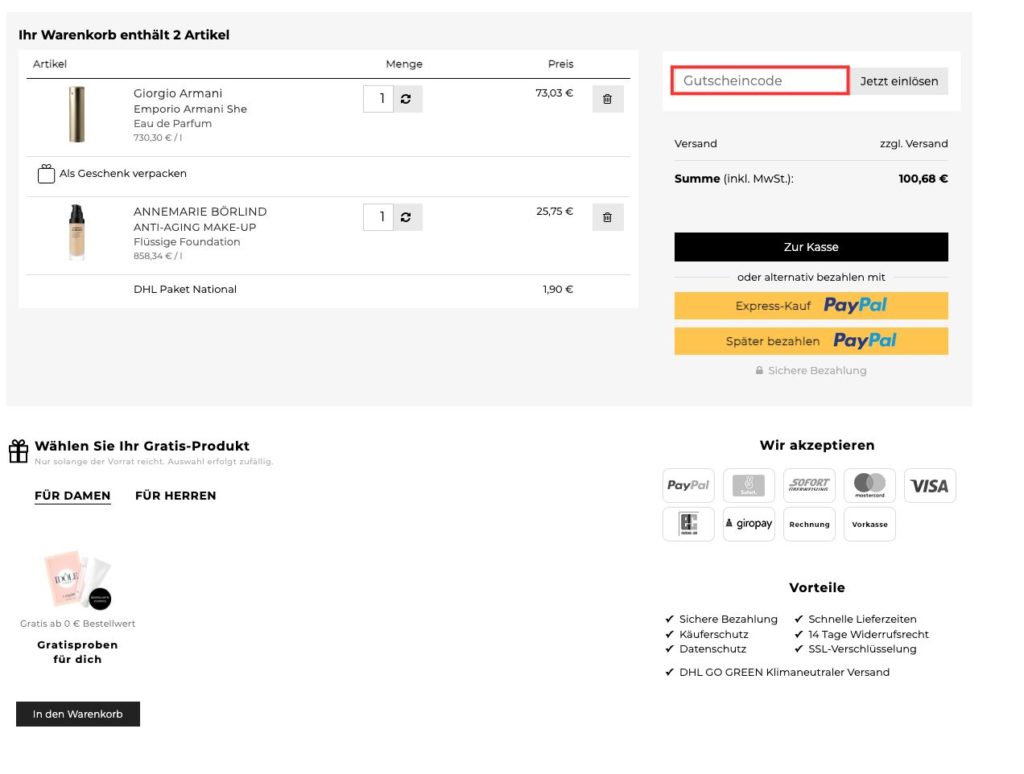Switch to the Für Damen tab
Viewport: 1024px width, 774px height.
tap(72, 496)
